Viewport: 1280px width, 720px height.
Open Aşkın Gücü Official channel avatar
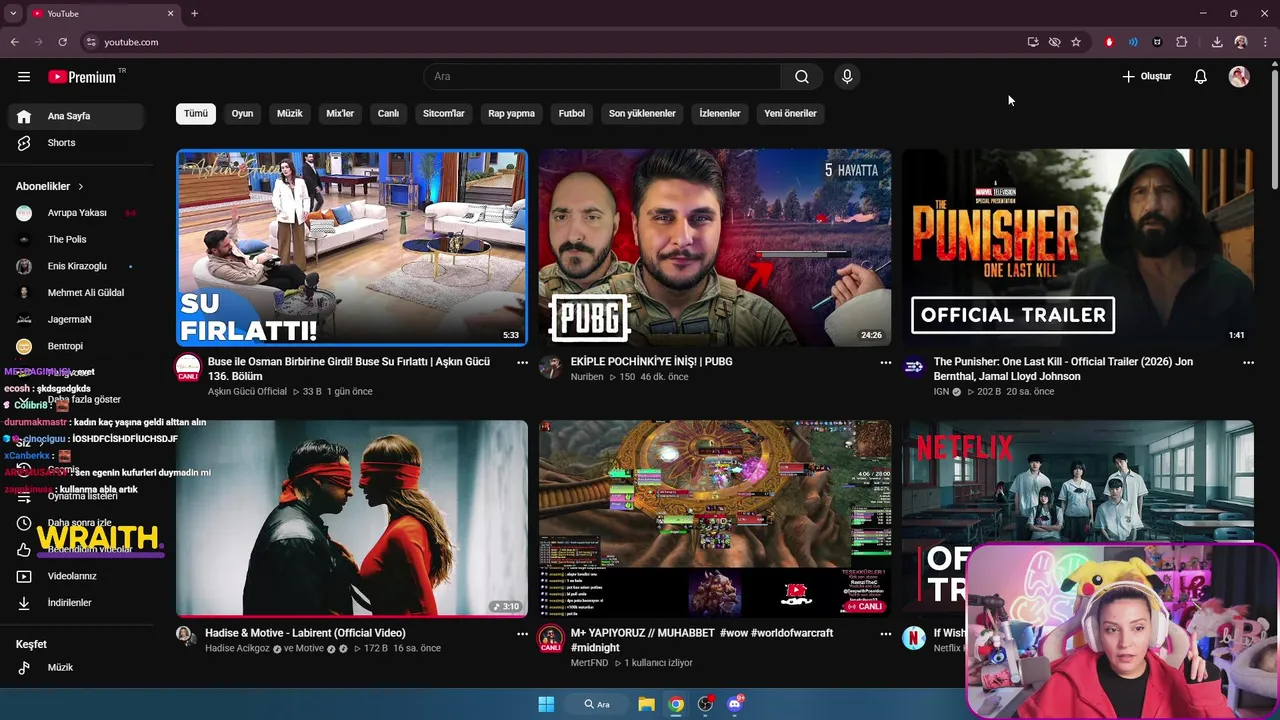click(187, 367)
